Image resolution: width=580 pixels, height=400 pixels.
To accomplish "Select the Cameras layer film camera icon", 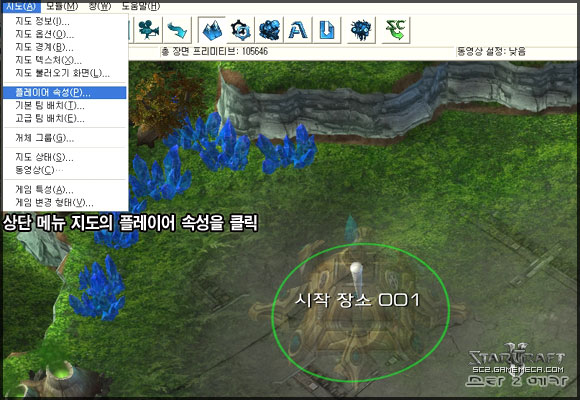I will [149, 30].
